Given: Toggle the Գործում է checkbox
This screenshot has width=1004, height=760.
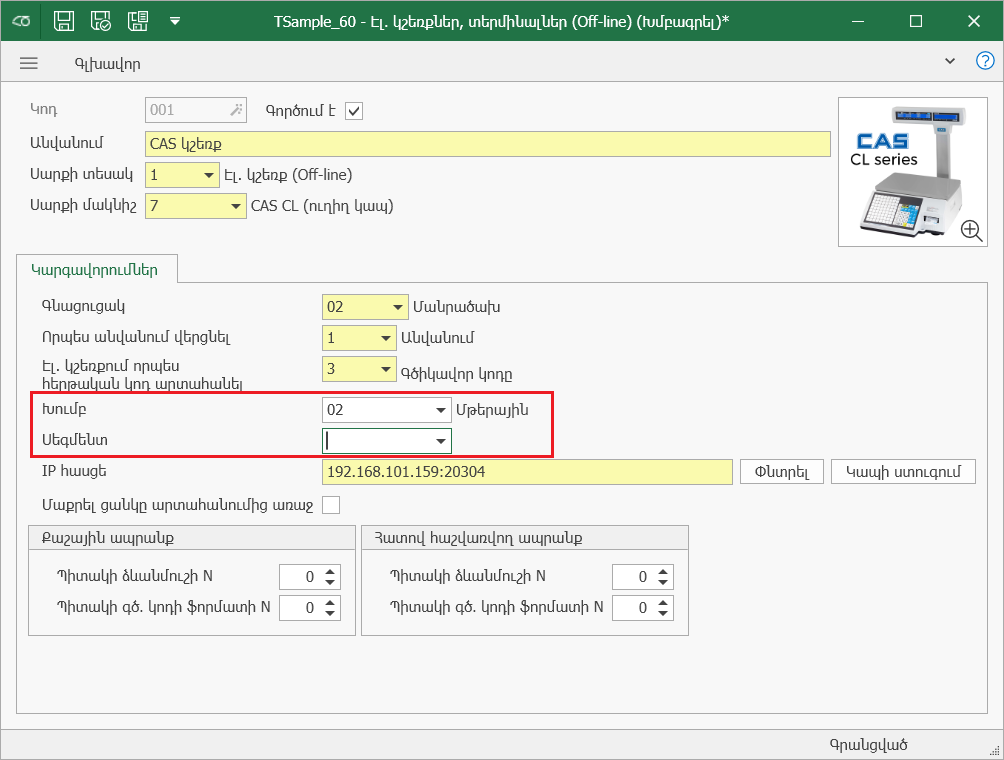Looking at the screenshot, I should click(354, 110).
